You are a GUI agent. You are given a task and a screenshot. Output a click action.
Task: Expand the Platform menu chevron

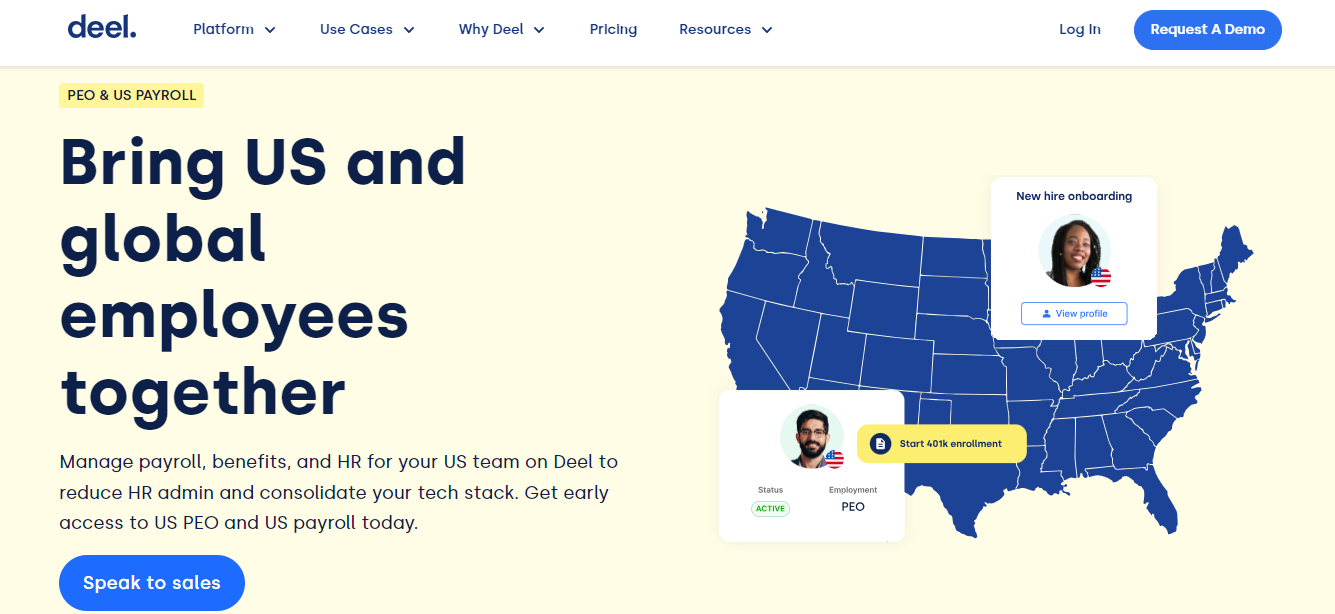tap(270, 30)
